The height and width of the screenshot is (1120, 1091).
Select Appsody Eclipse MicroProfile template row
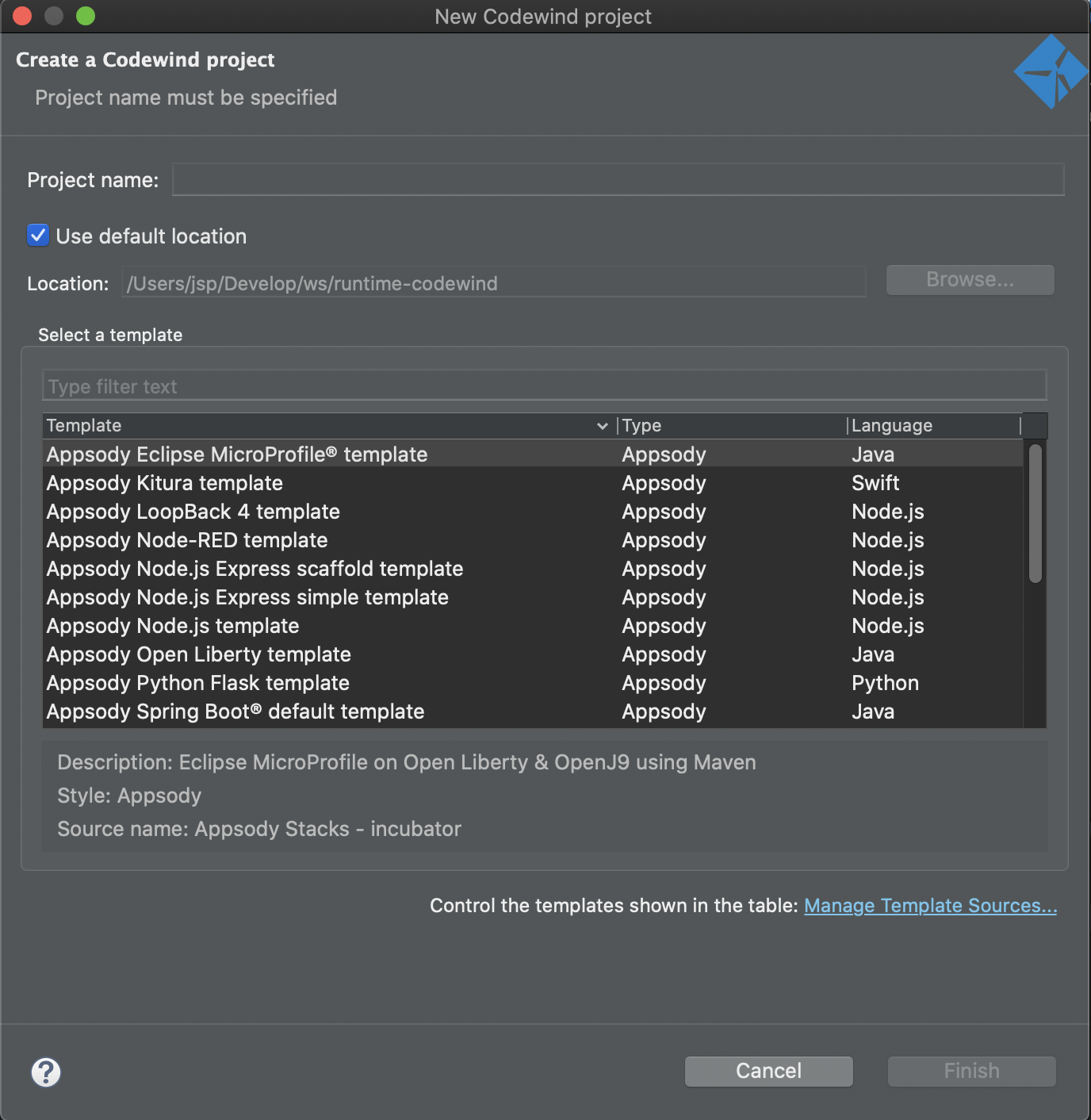point(533,455)
